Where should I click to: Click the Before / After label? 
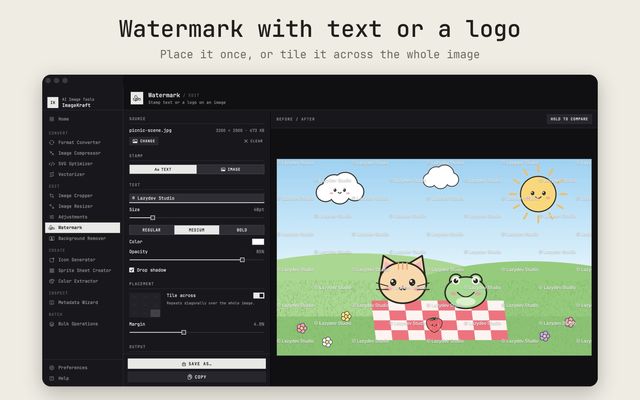tap(296, 119)
